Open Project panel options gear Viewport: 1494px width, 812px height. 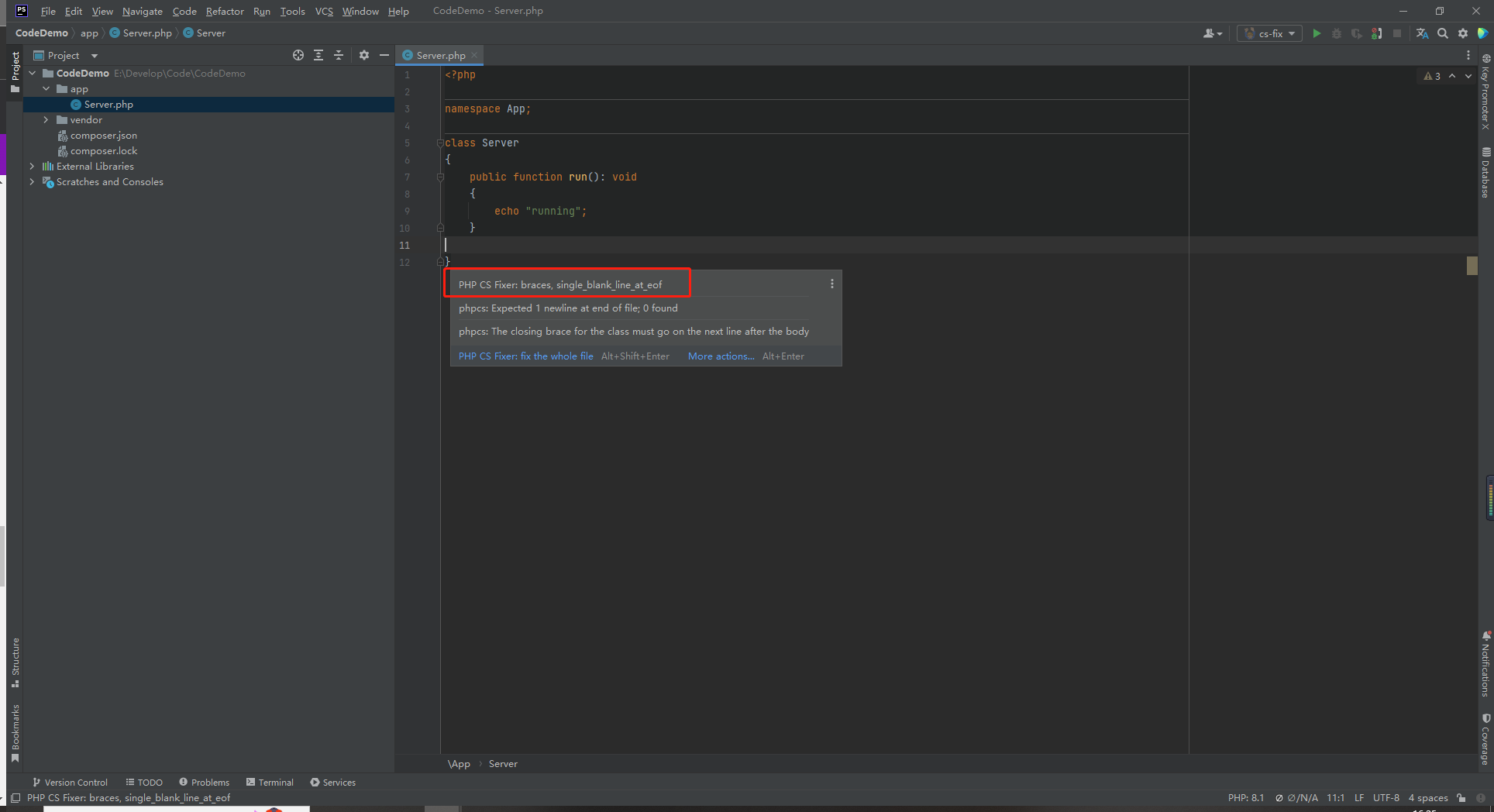tap(364, 55)
